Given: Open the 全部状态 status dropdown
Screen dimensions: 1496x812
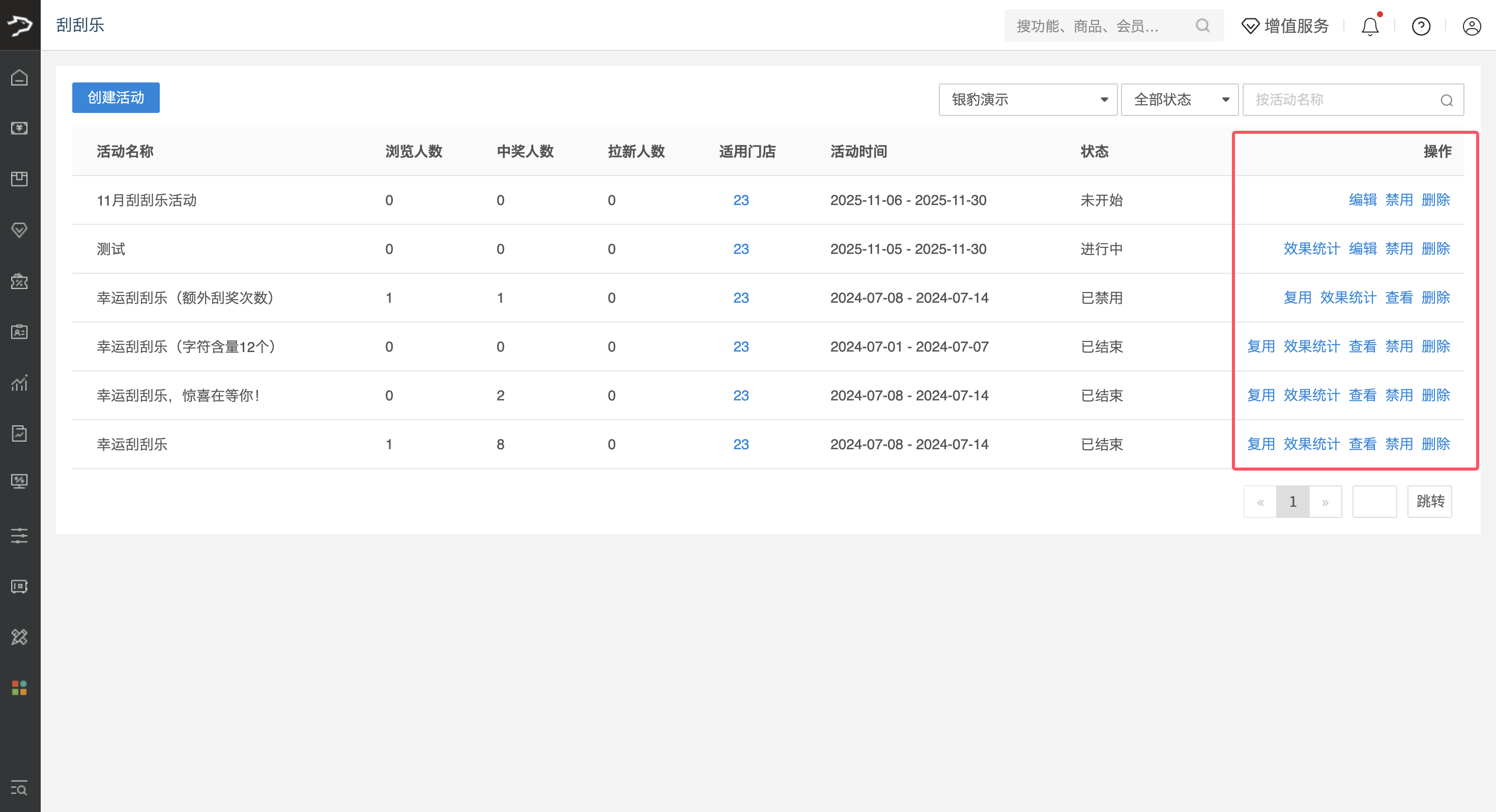Looking at the screenshot, I should coord(1179,100).
